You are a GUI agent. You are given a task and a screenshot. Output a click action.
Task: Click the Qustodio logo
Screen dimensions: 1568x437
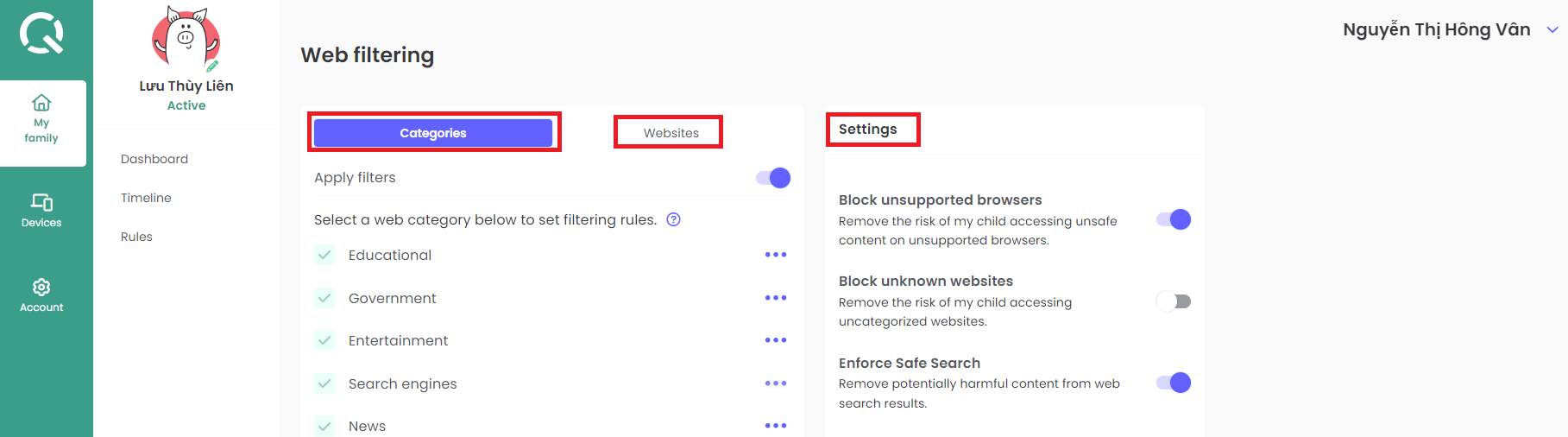point(41,33)
